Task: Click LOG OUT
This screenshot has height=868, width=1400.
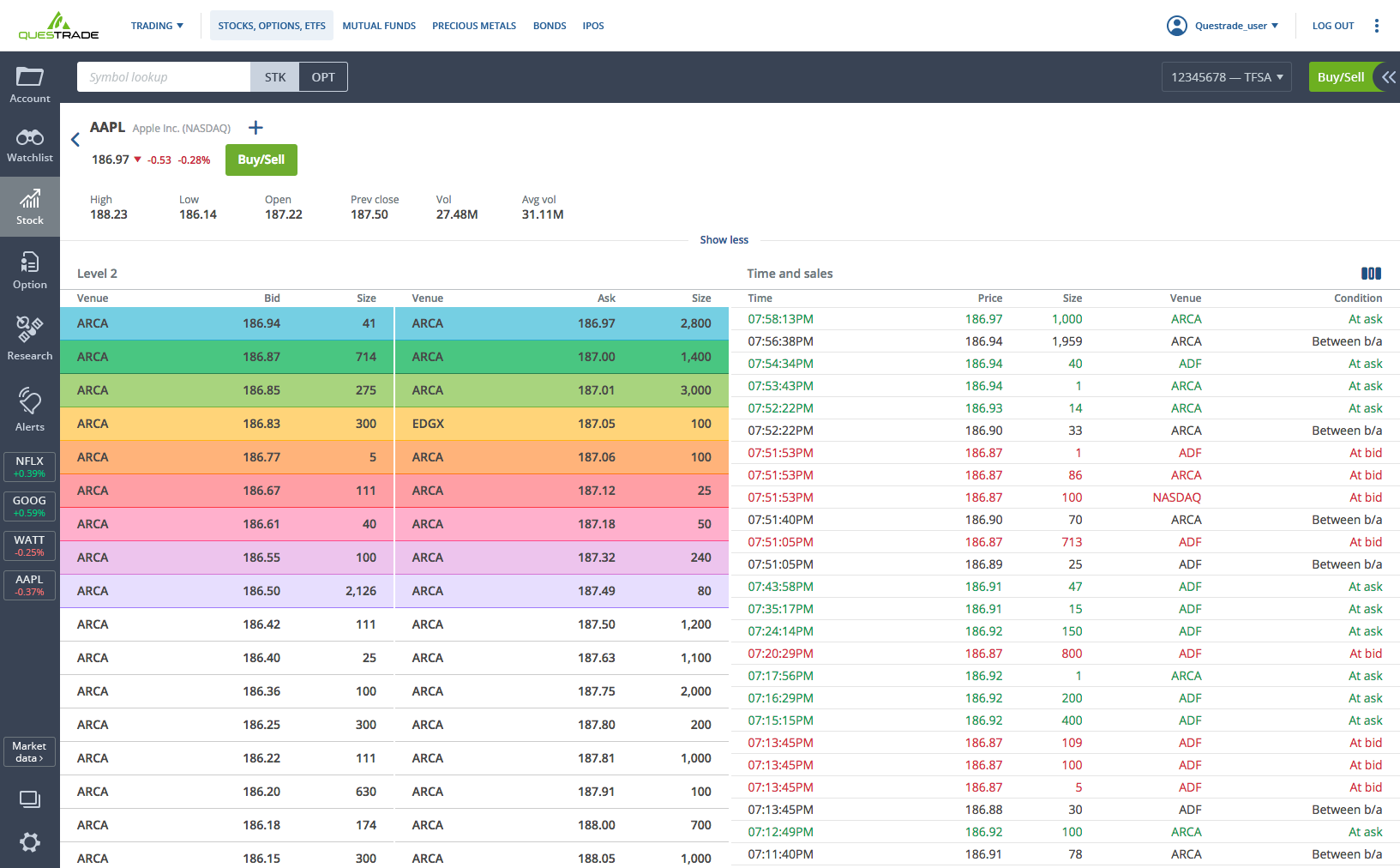Action: point(1333,26)
